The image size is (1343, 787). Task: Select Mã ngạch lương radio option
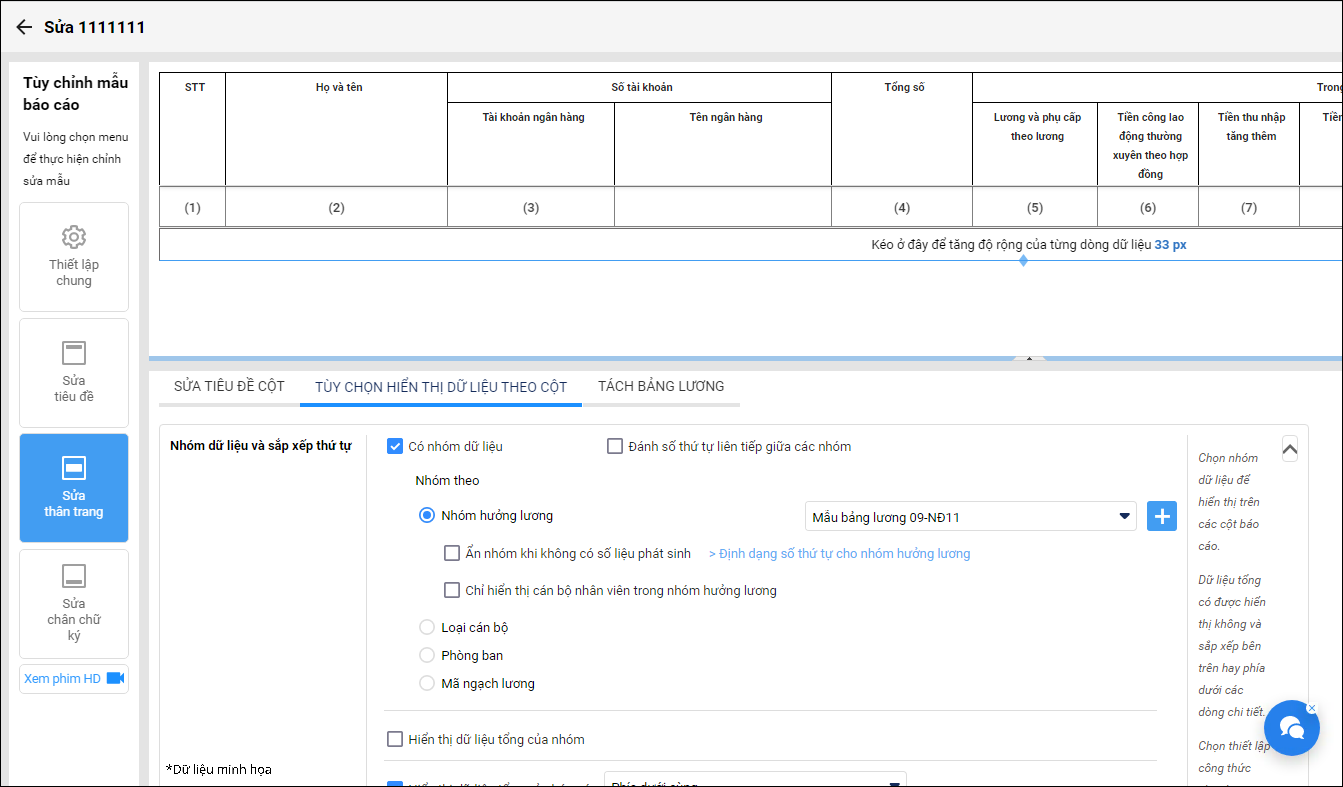tap(427, 683)
